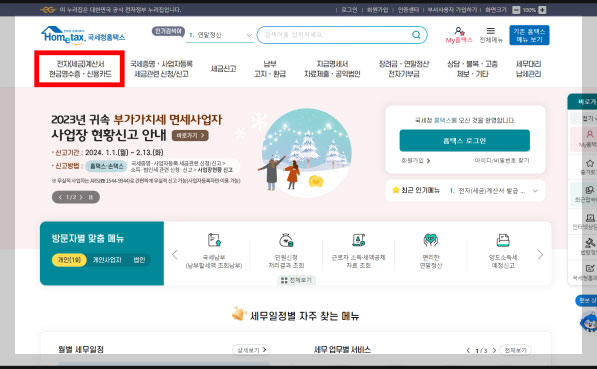
Task: Select 개인사업자 visitor type
Action: 107,260
